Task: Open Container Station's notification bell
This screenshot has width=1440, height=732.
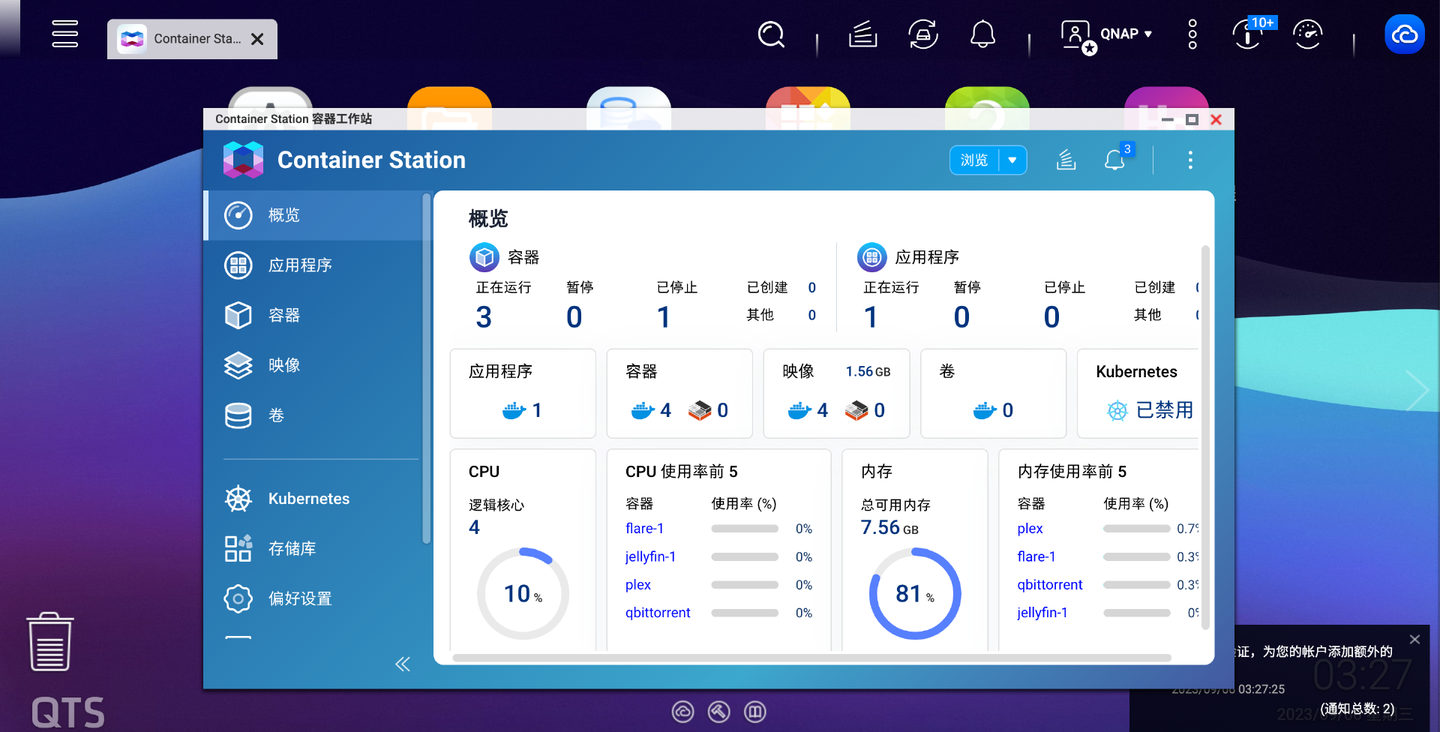Action: pyautogui.click(x=1114, y=160)
